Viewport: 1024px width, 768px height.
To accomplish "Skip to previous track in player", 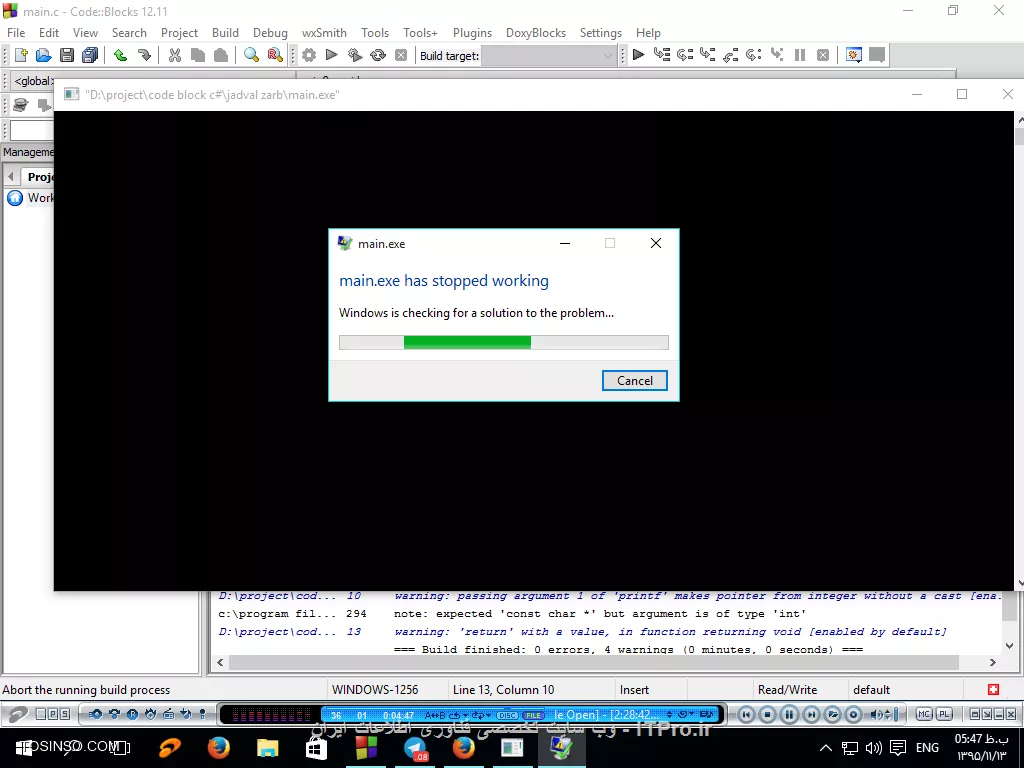I will tap(746, 714).
